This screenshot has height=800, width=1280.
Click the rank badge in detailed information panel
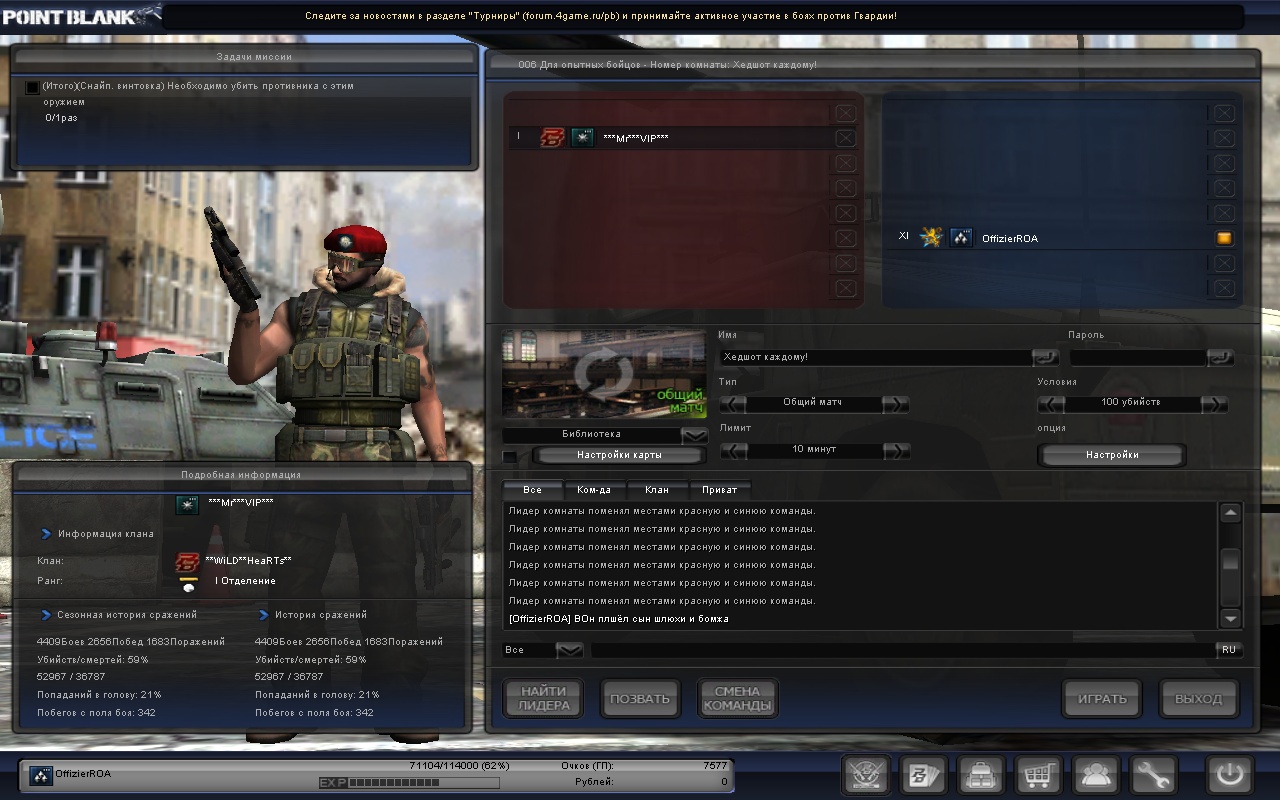(187, 505)
